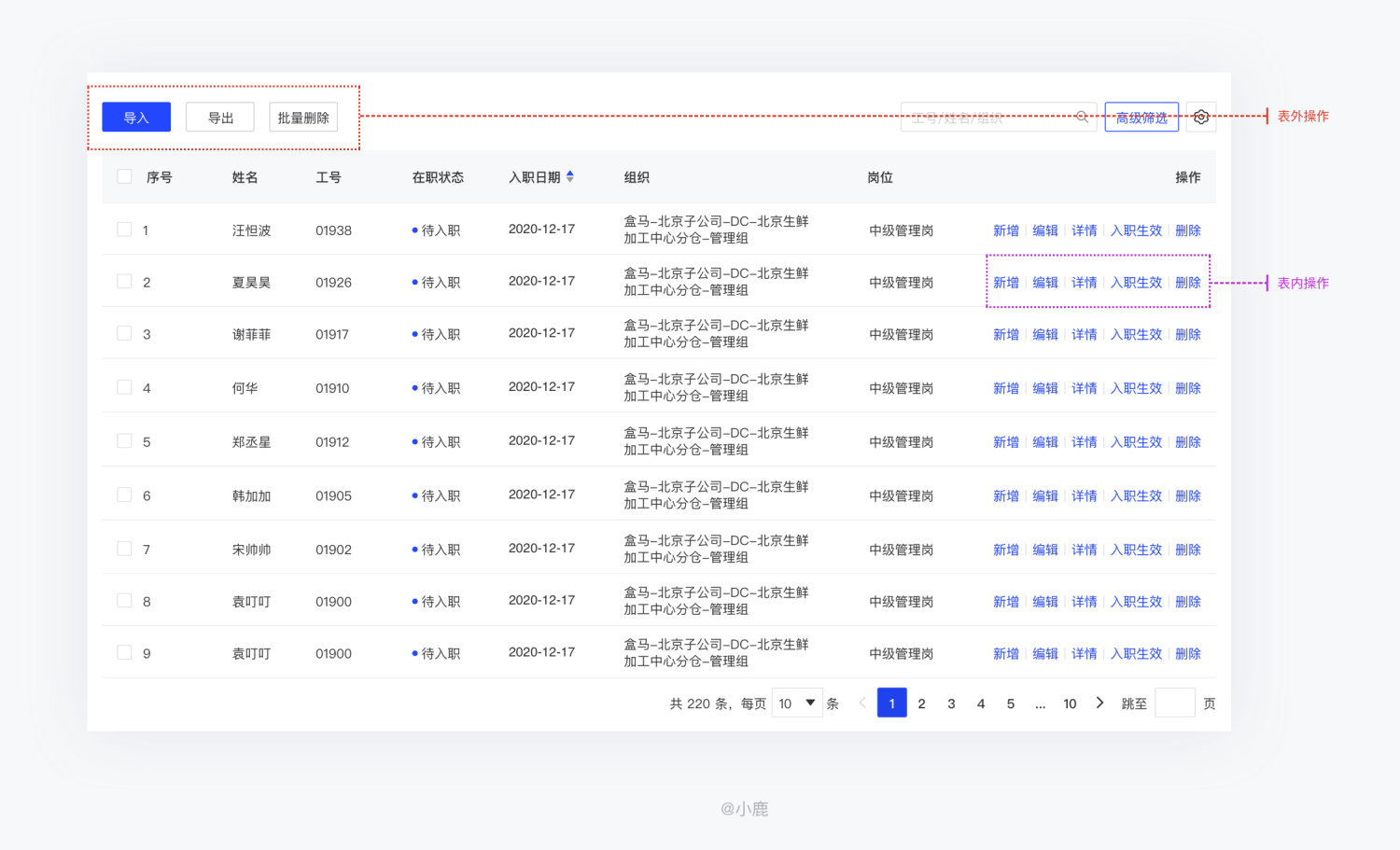Click the jump-to page number box
This screenshot has width=1400, height=850.
pos(1175,703)
